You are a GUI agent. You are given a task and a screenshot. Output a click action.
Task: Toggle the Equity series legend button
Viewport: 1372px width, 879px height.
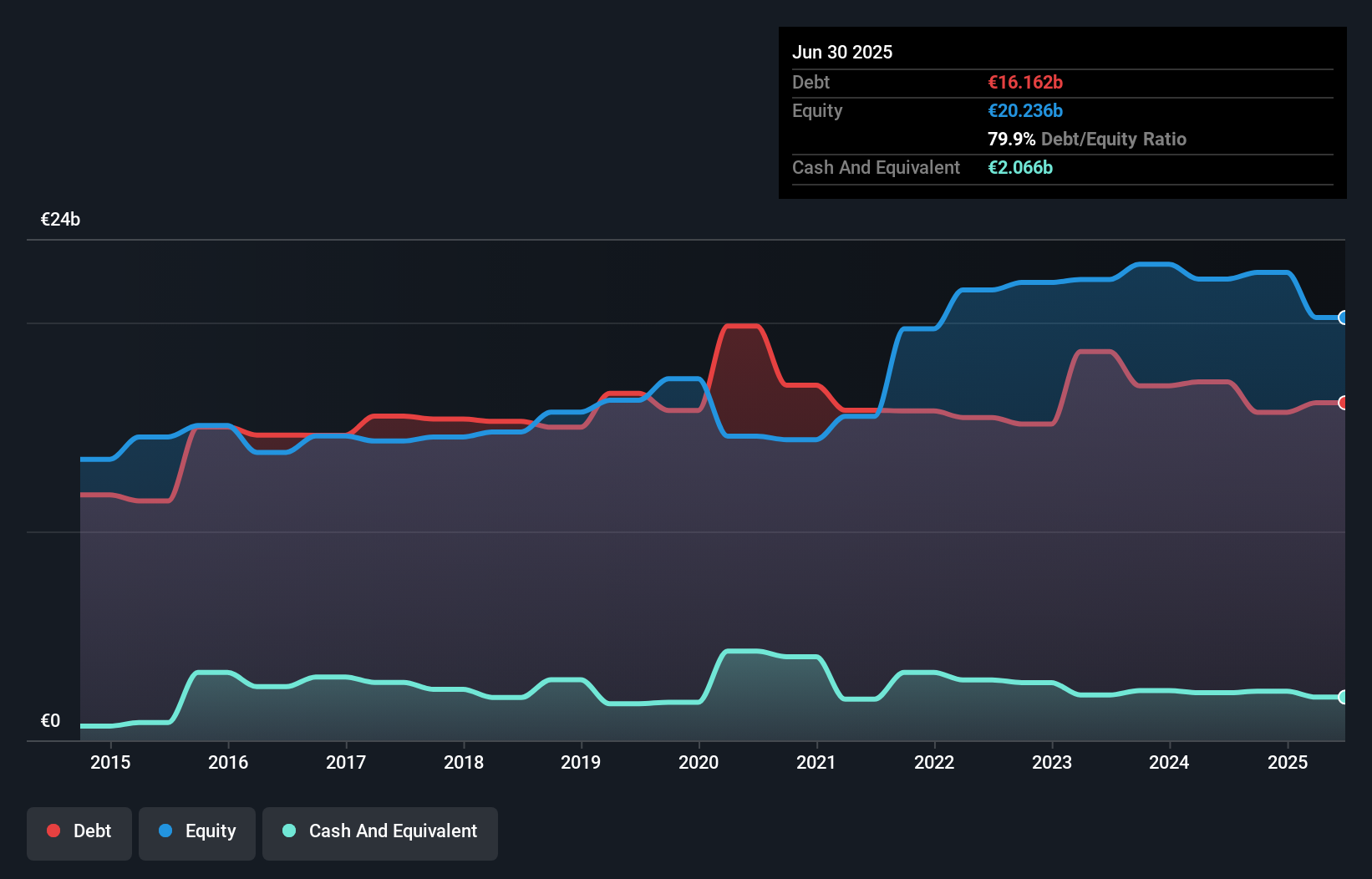[x=197, y=833]
